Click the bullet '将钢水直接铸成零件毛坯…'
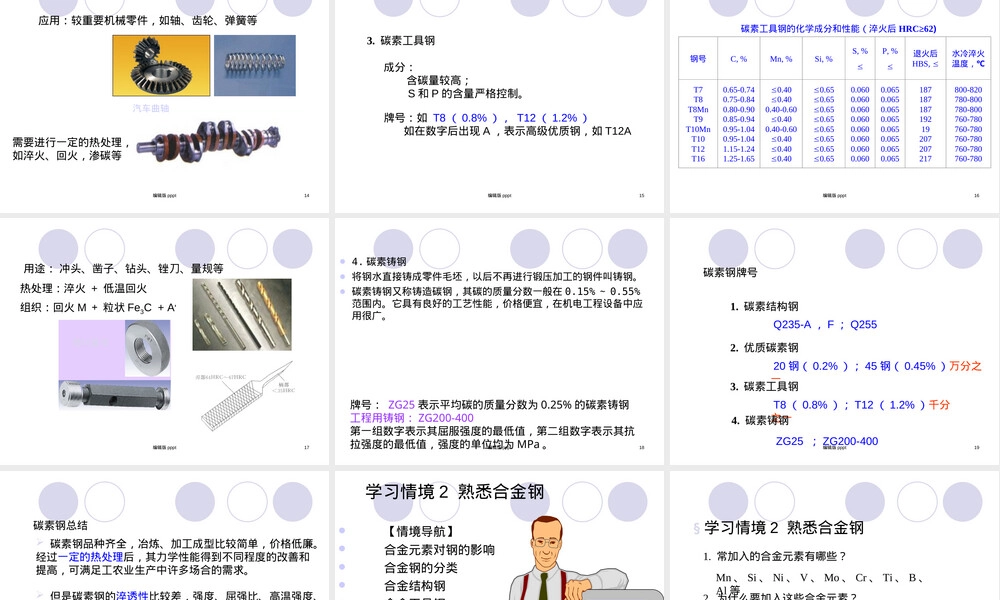Image resolution: width=1000 pixels, height=600 pixels. 495,276
